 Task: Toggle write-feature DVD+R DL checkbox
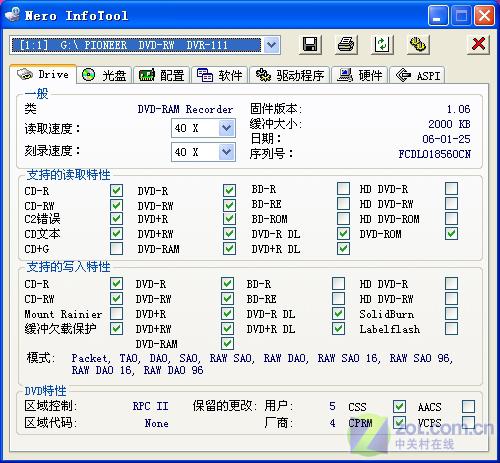point(338,329)
